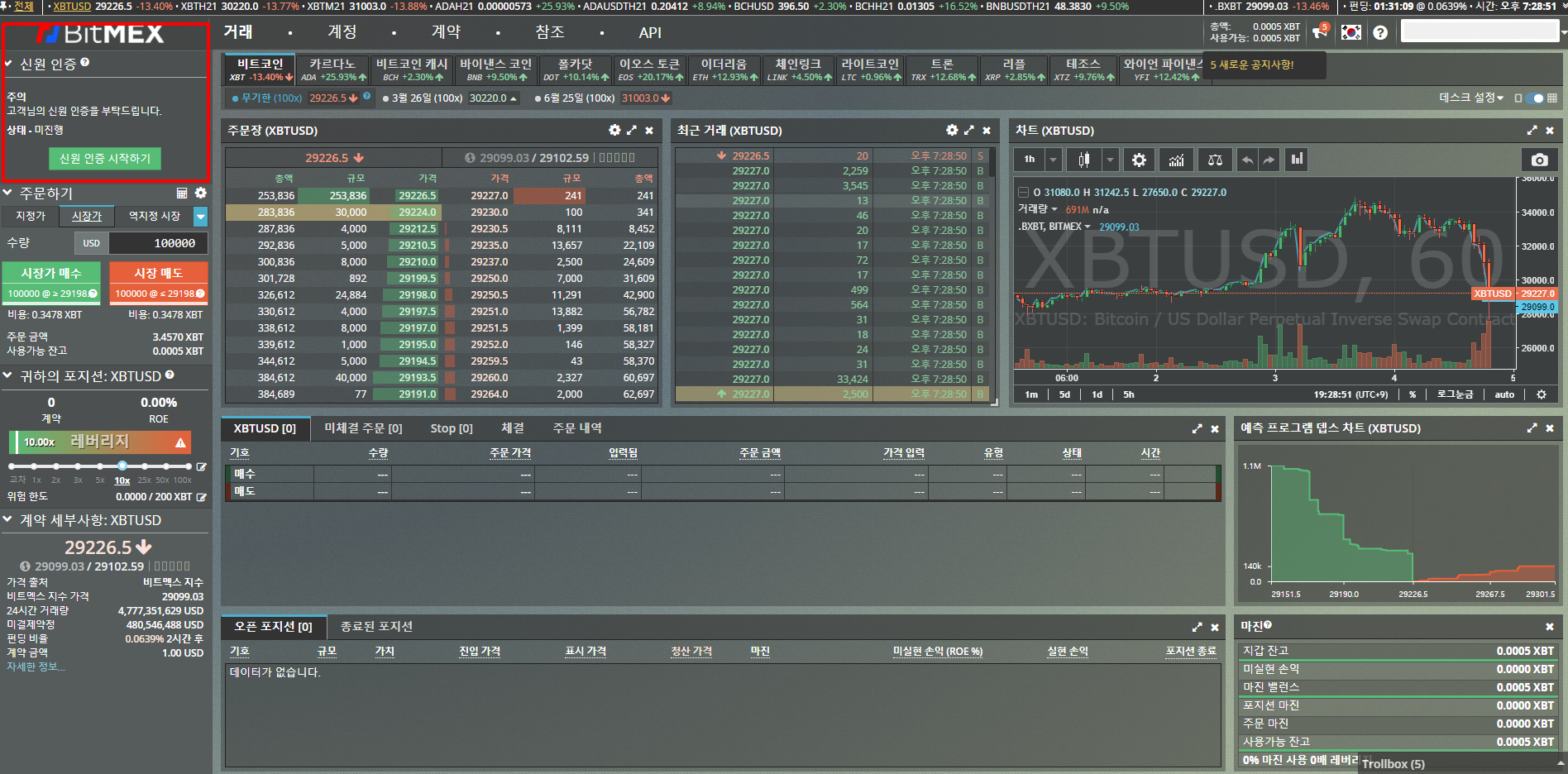Collapse the 주문하기 section
This screenshot has width=1568, height=774.
[7, 193]
